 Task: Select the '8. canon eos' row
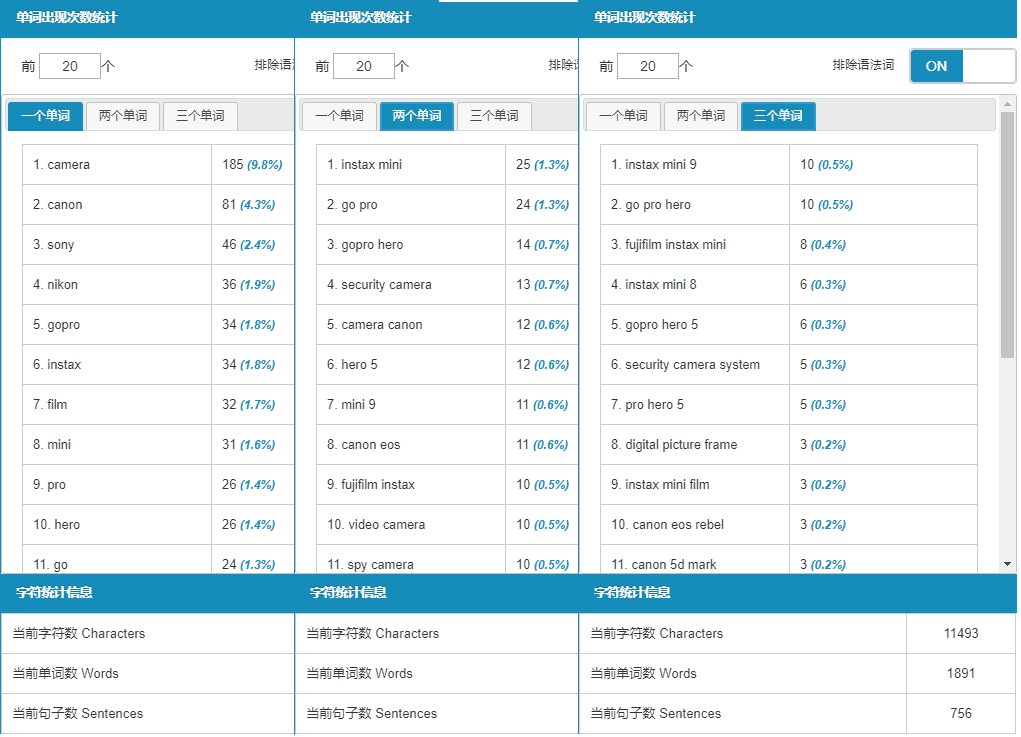pos(447,444)
